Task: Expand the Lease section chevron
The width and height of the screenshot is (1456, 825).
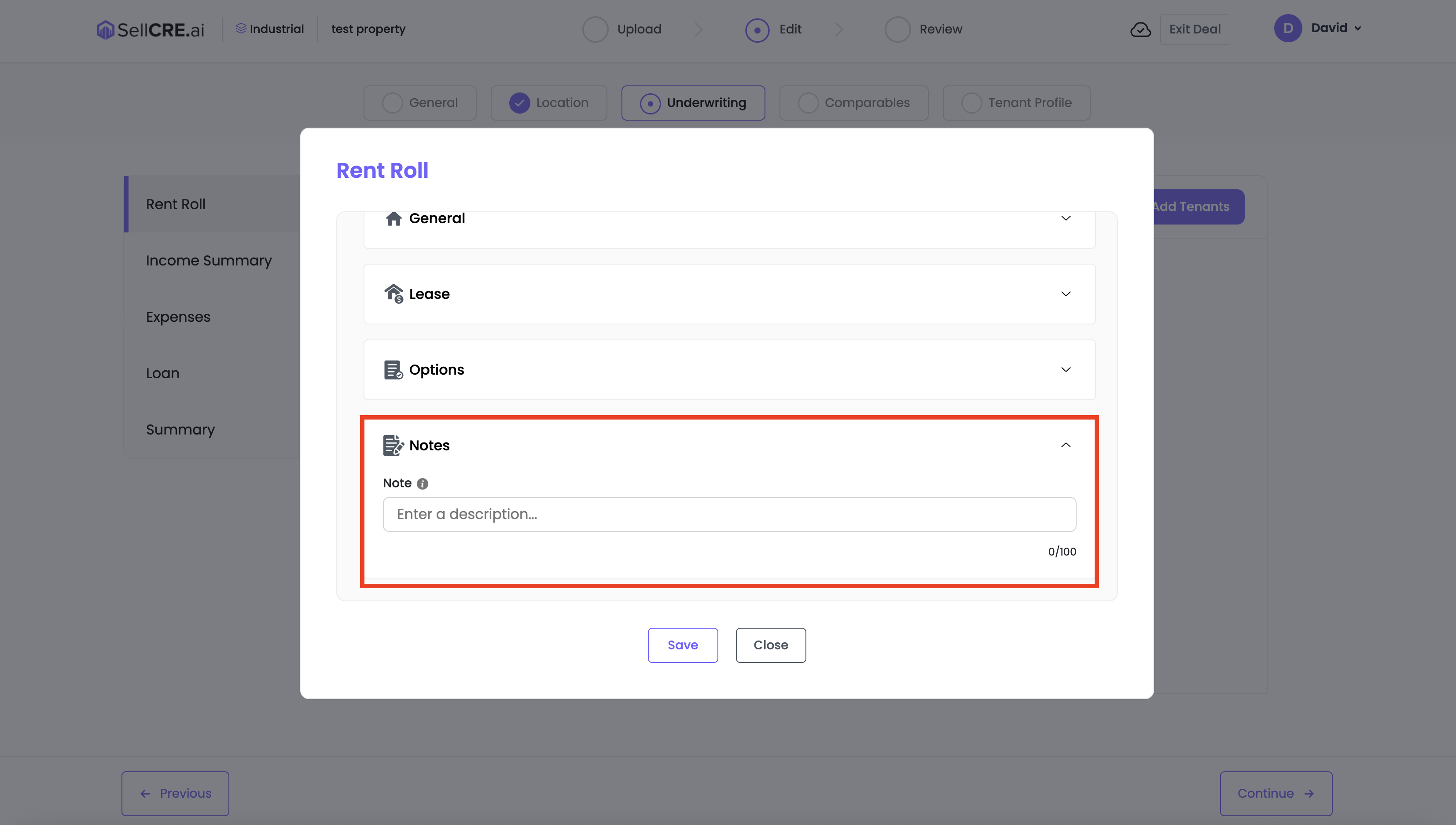Action: point(1065,294)
